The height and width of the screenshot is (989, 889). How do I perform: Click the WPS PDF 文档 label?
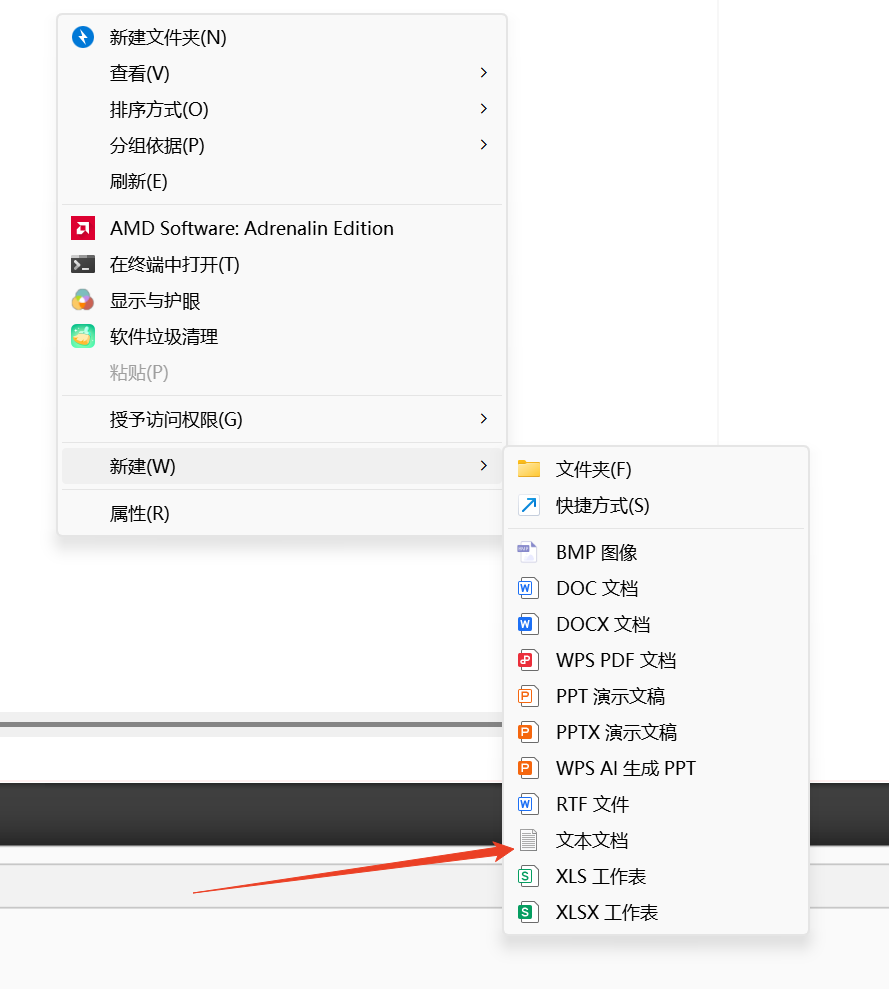(x=616, y=660)
